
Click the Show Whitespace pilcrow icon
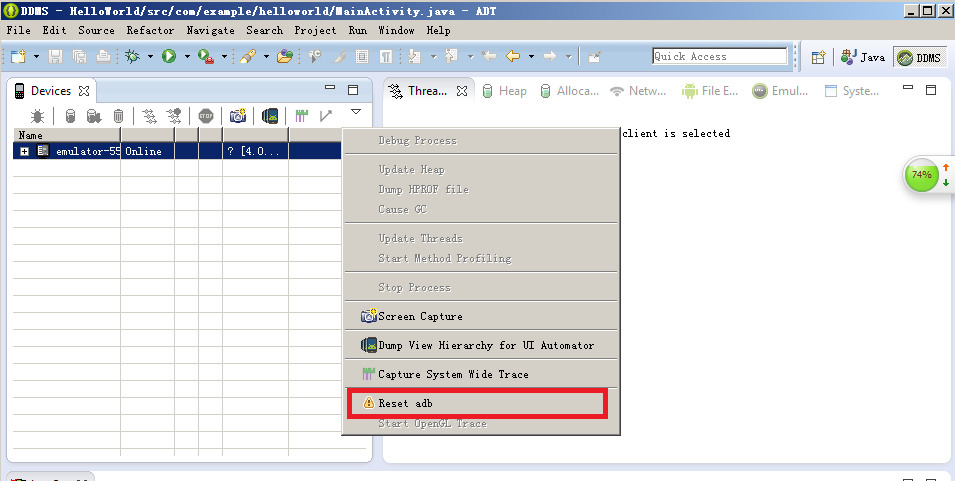coord(386,57)
